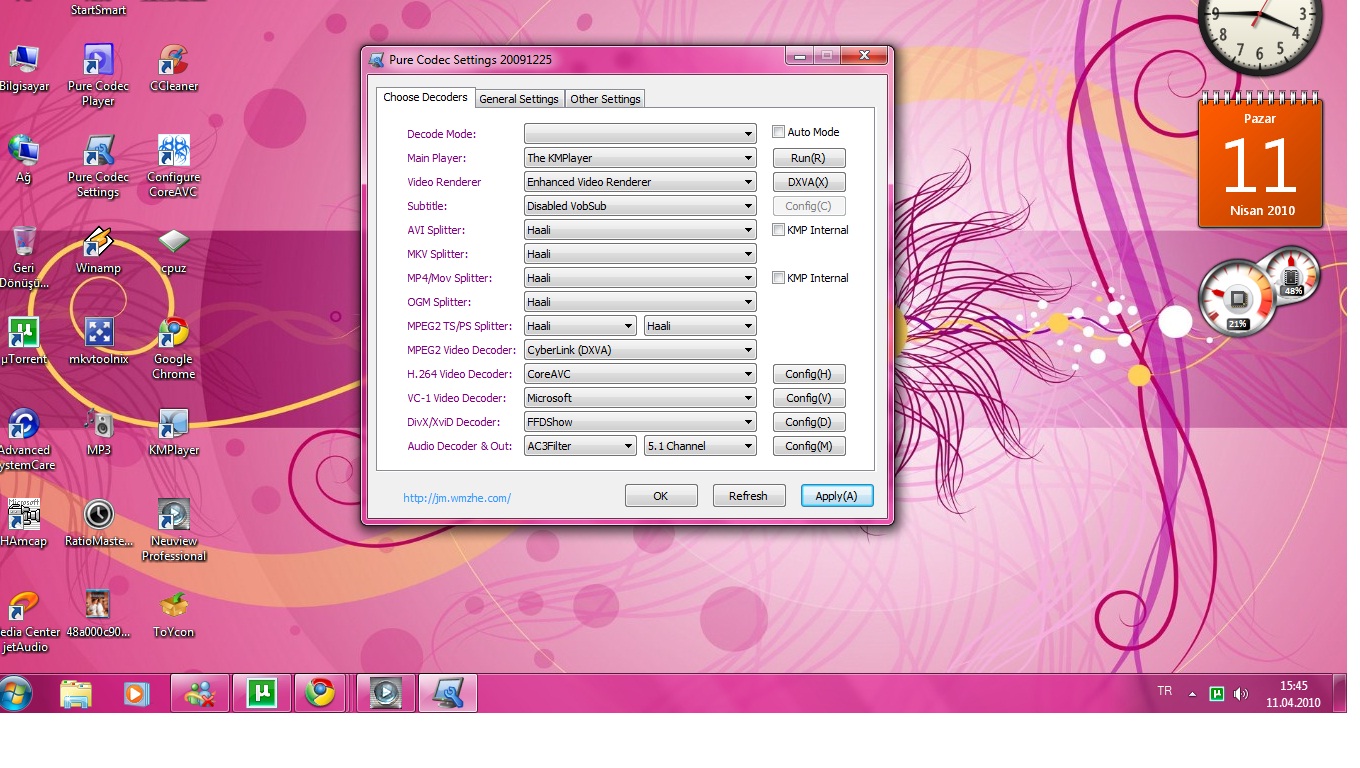The width and height of the screenshot is (1360, 768).
Task: Enable the Auto Mode checkbox
Action: tap(778, 132)
